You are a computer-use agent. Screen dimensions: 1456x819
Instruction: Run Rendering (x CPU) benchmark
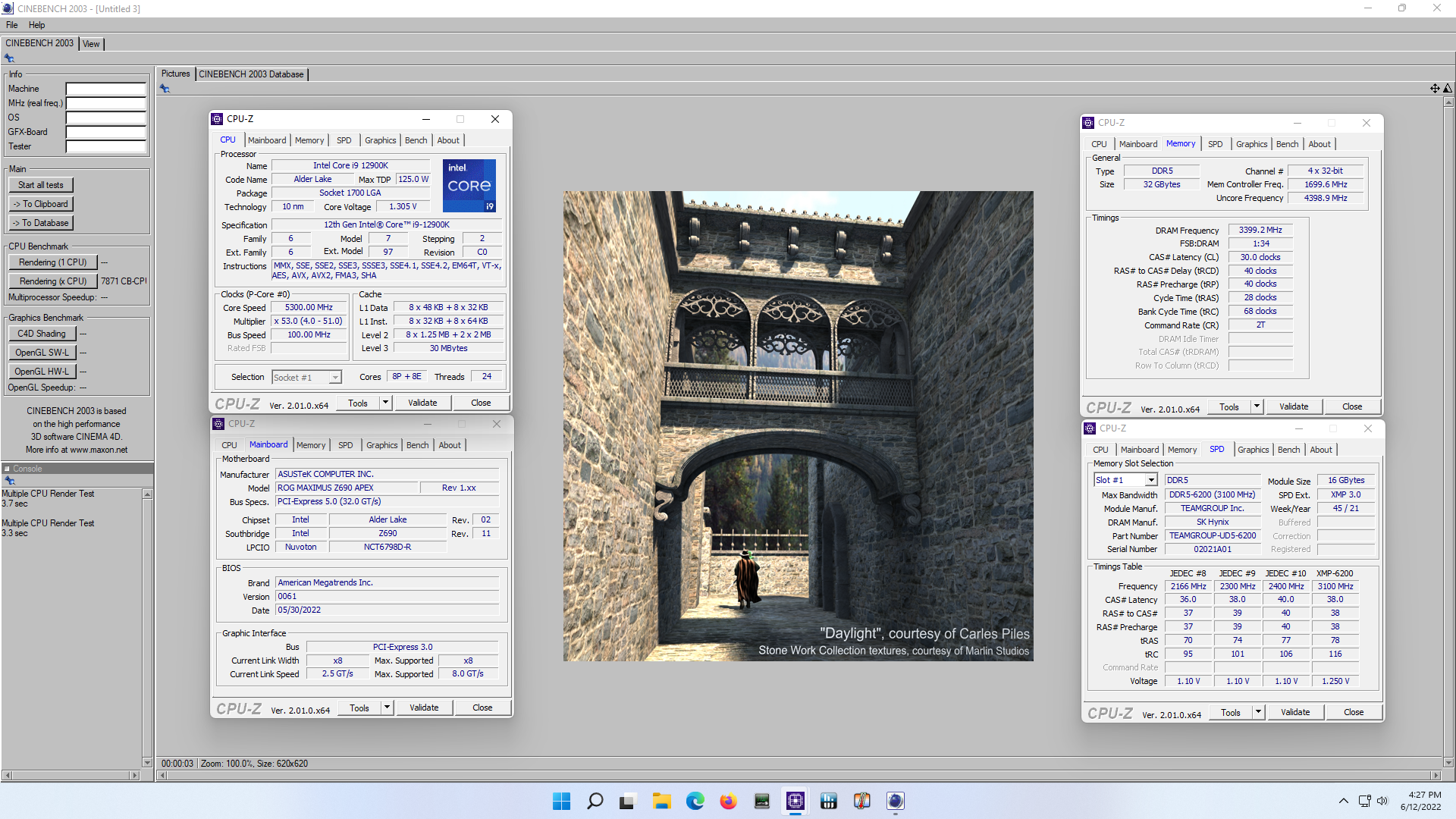click(53, 281)
